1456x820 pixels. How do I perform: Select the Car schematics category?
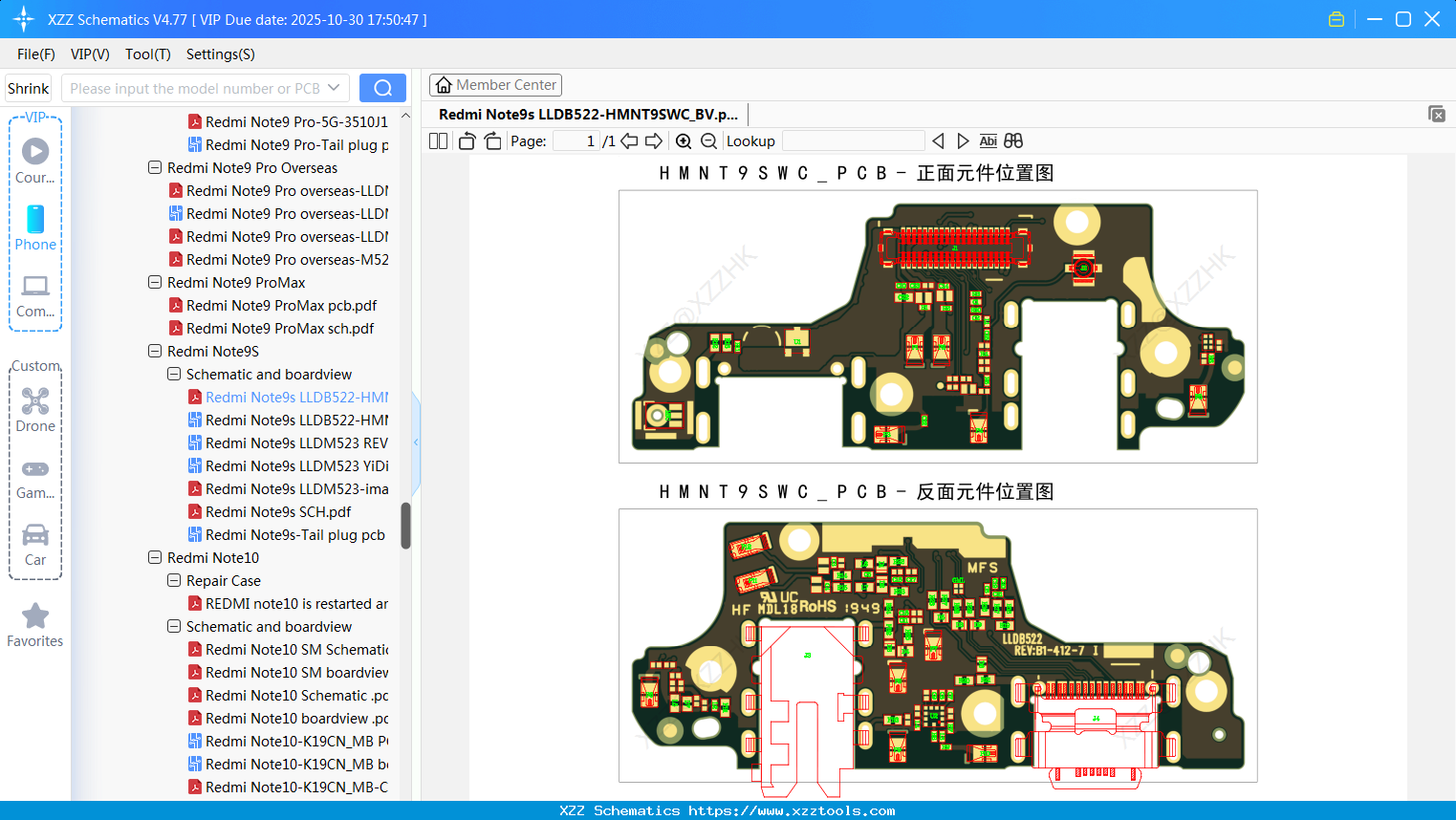coord(35,546)
